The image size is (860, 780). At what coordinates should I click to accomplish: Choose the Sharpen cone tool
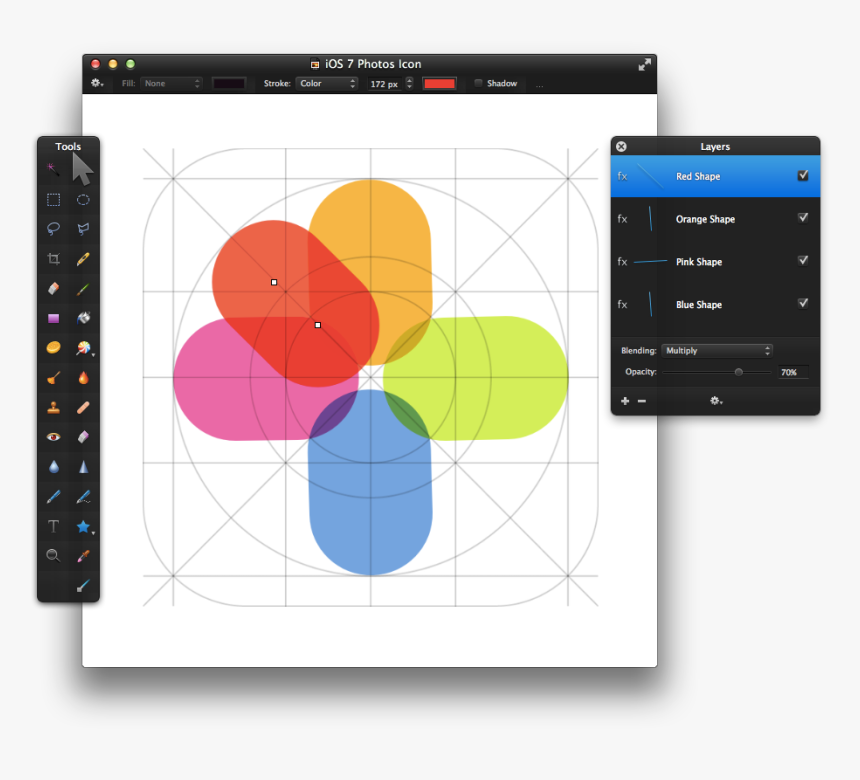(x=83, y=466)
